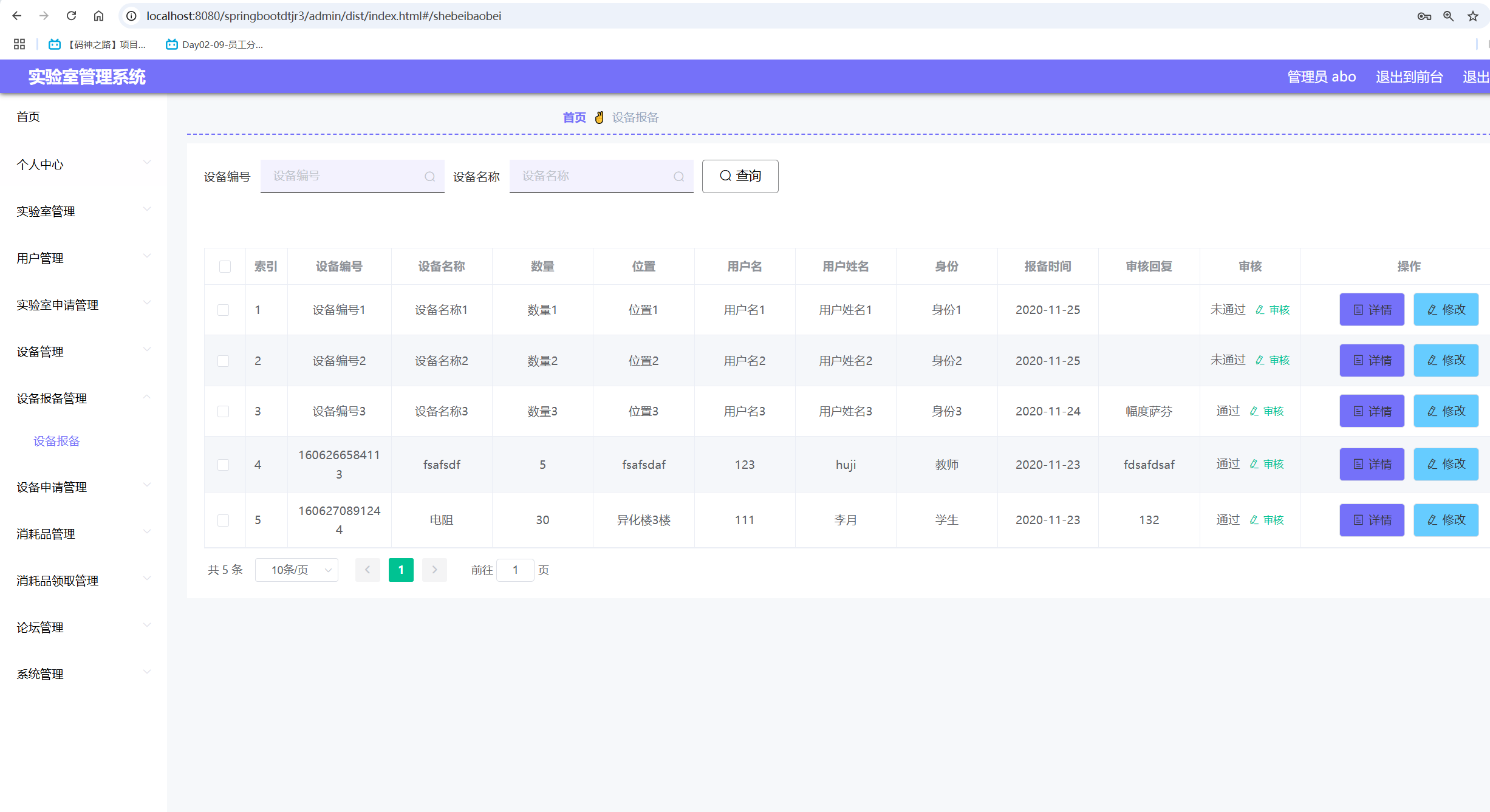The width and height of the screenshot is (1490, 812).
Task: Open 详情 for 设备名称1 row
Action: (x=1372, y=310)
